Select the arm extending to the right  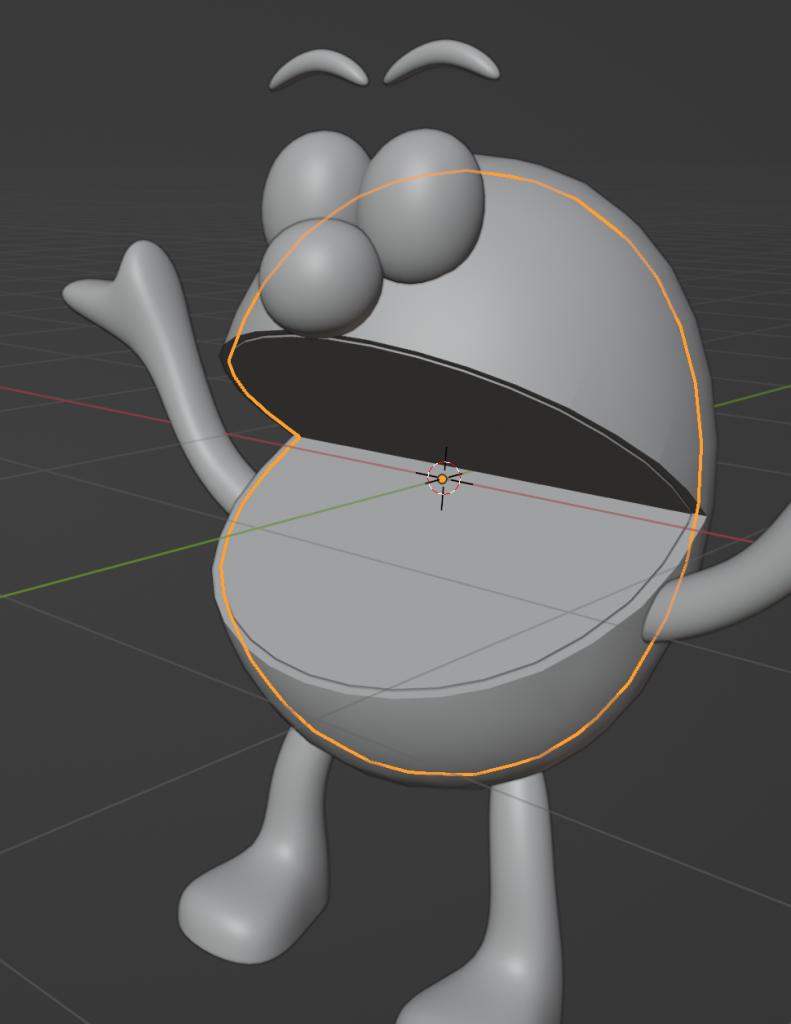click(x=730, y=590)
